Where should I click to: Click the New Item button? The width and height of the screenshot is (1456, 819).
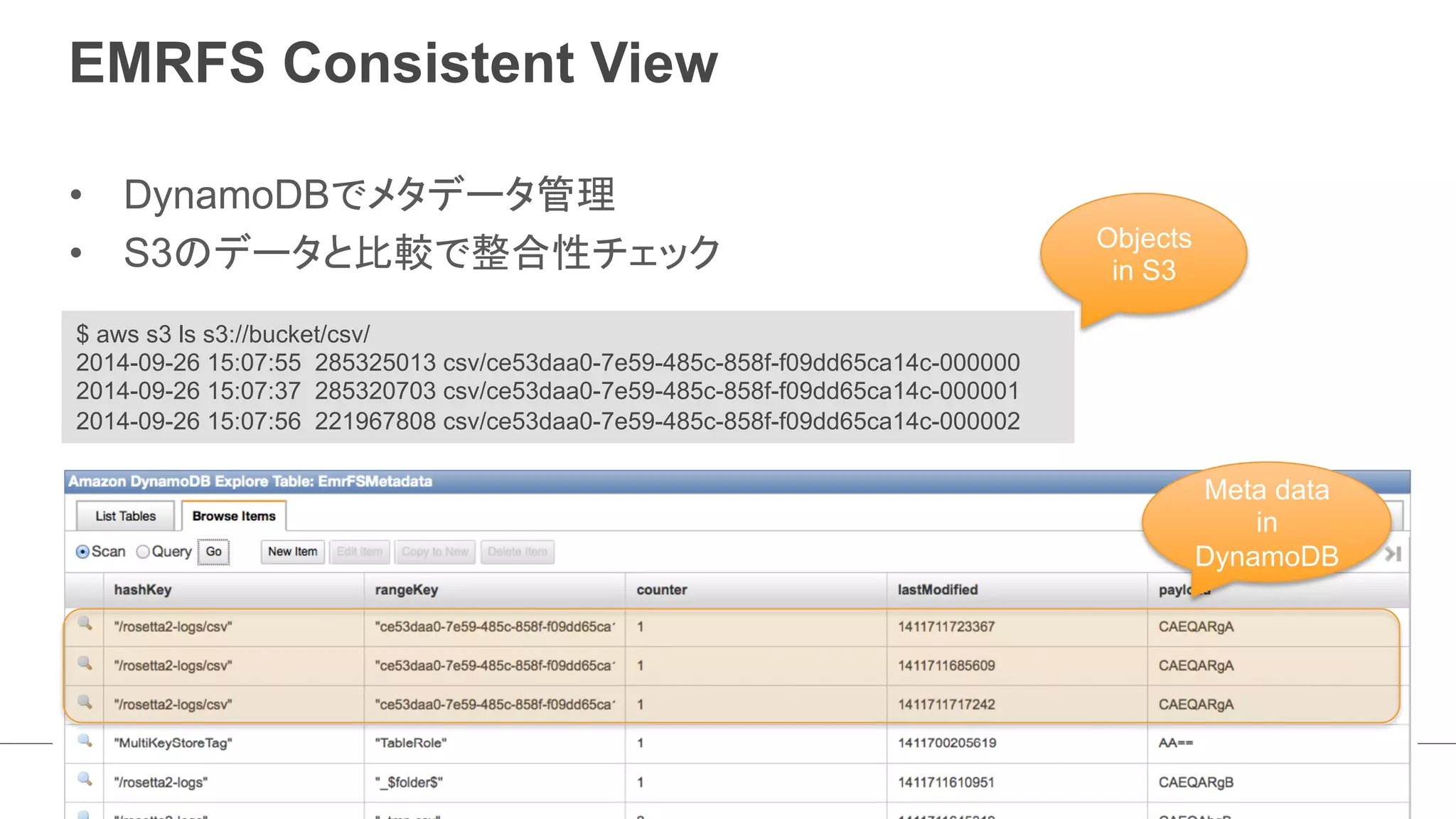[293, 552]
